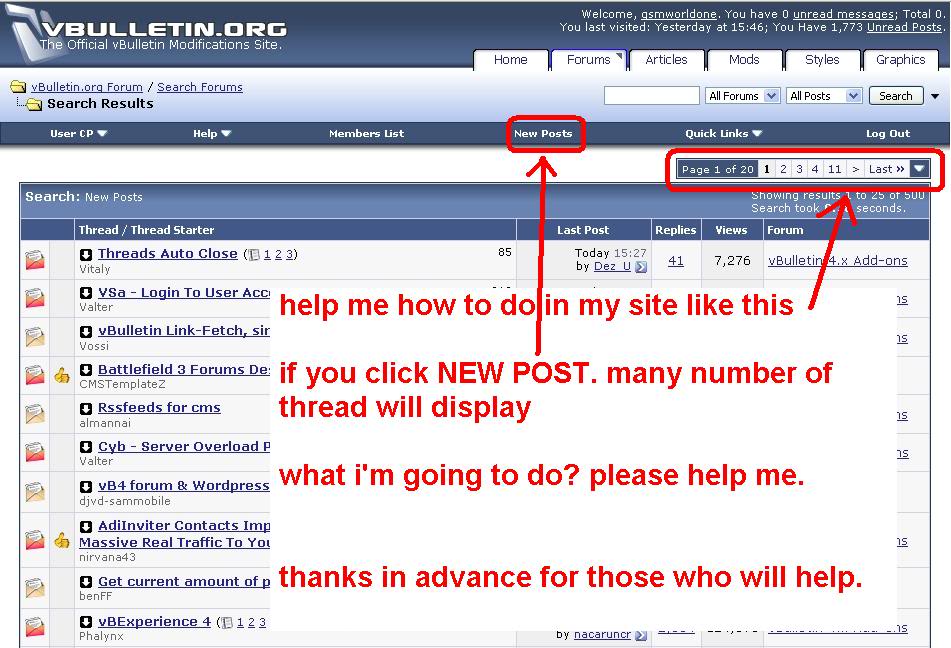Click the envelope icon in the Battlefield 3 row
The height and width of the screenshot is (648, 951).
35,375
